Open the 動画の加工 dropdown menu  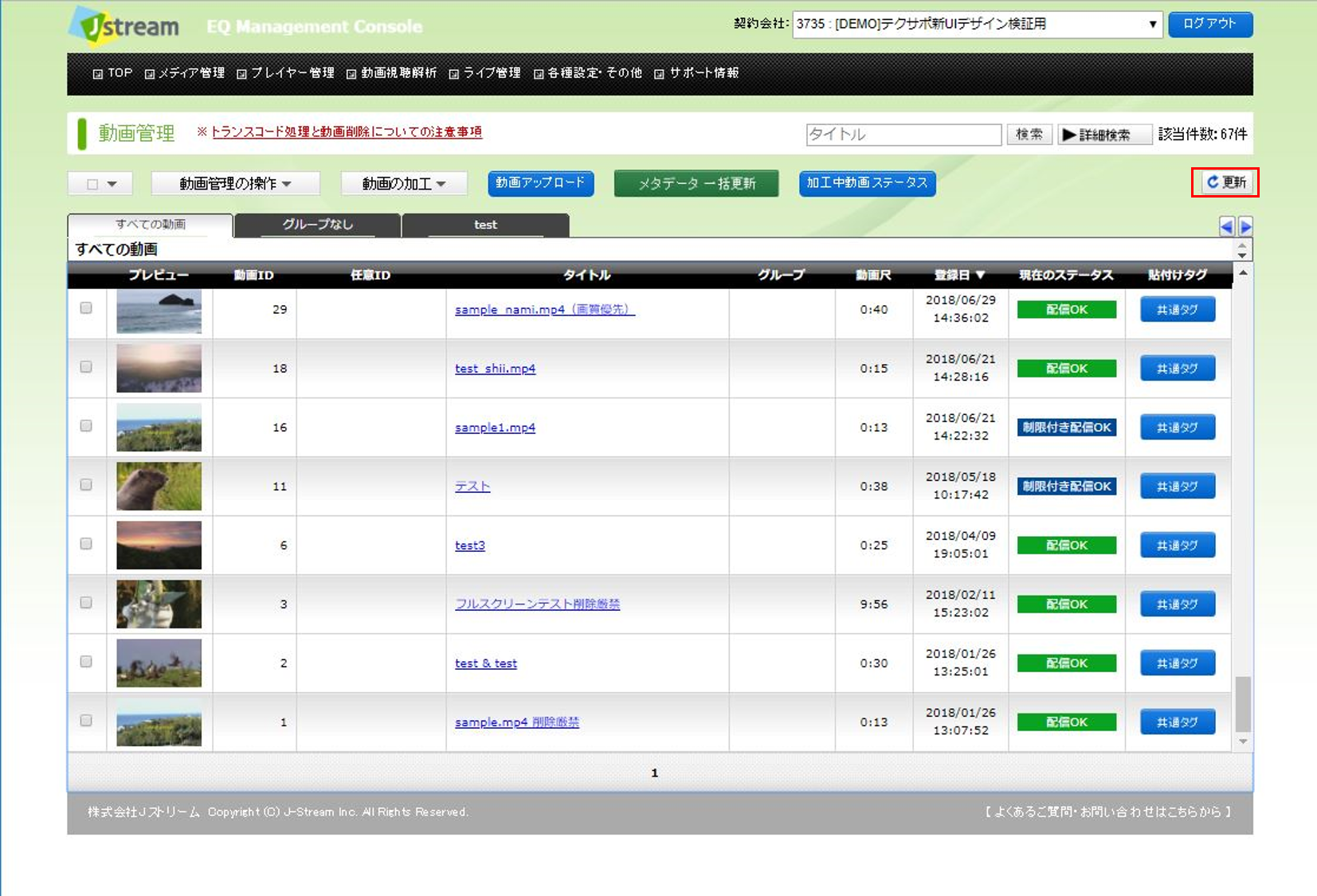pyautogui.click(x=404, y=184)
